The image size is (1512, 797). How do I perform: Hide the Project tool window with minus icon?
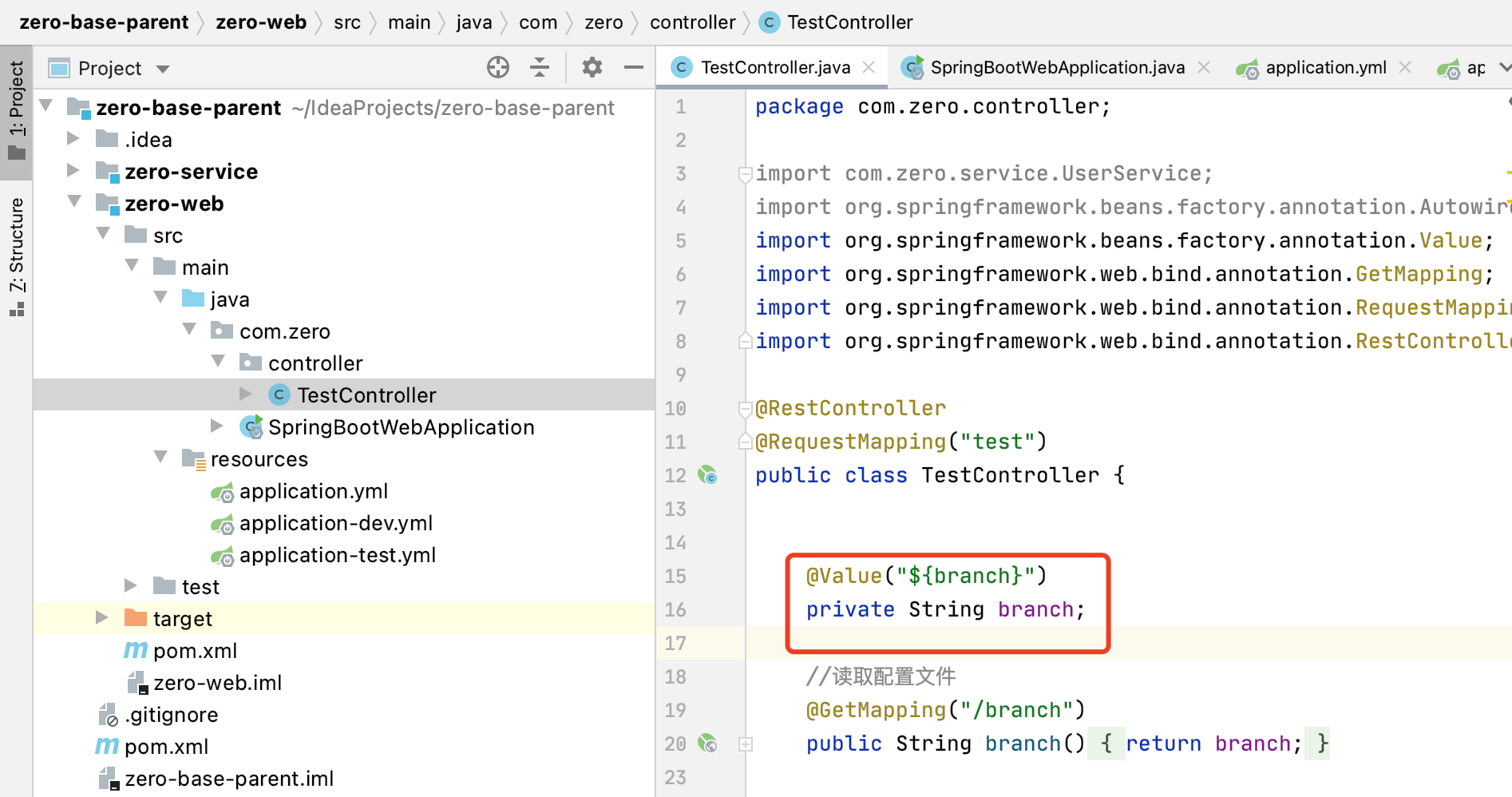pos(634,68)
